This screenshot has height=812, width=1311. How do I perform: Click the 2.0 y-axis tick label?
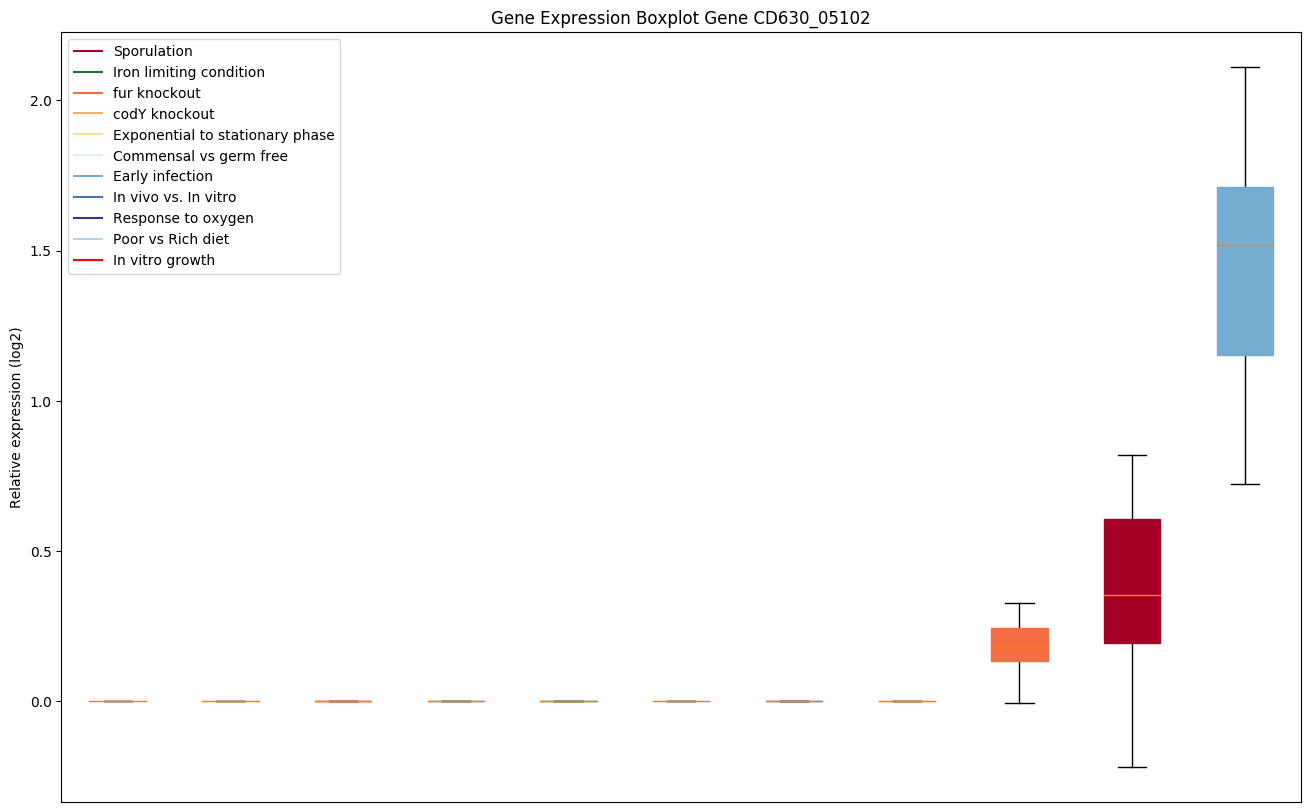[41, 101]
